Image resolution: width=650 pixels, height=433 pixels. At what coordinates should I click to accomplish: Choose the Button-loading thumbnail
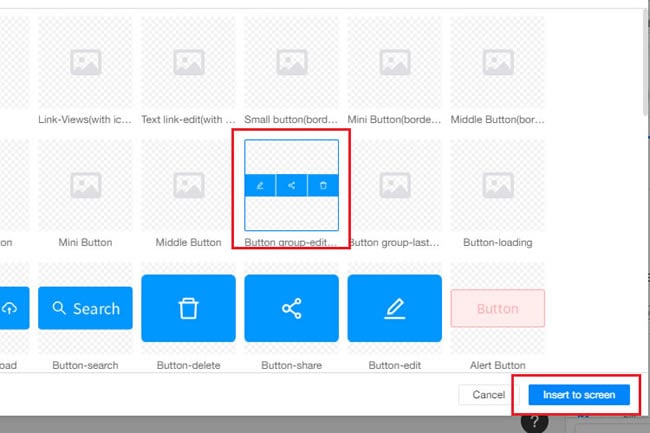pyautogui.click(x=497, y=185)
